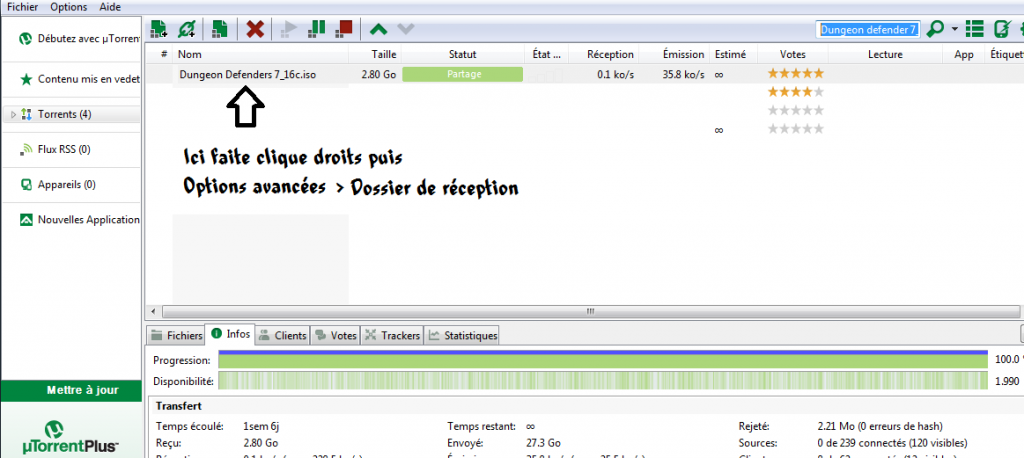1024x458 pixels.
Task: Click the µTorrent icon beside Débutez avec µTorrent
Action: [26, 39]
